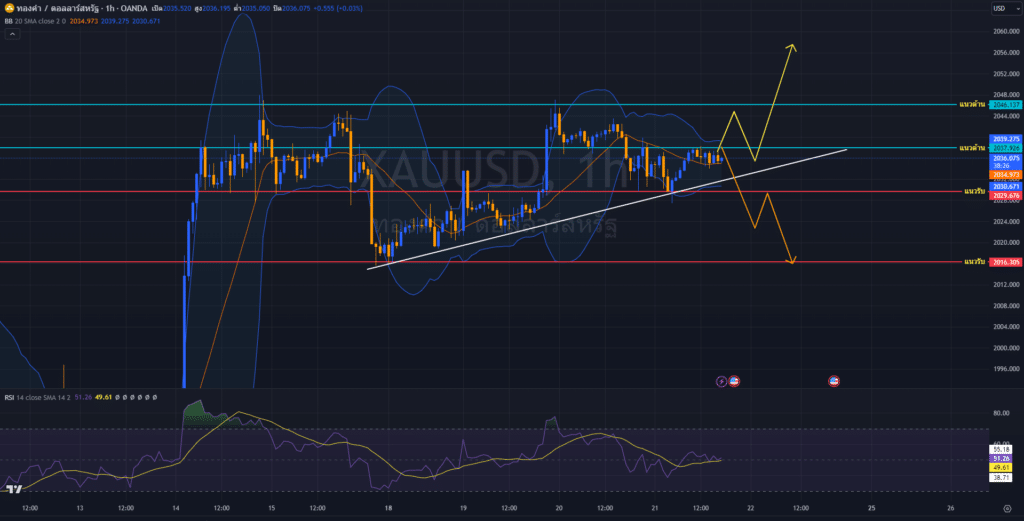The width and height of the screenshot is (1024, 521).
Task: Select the RSI 14 indicator legend
Action: 40,397
